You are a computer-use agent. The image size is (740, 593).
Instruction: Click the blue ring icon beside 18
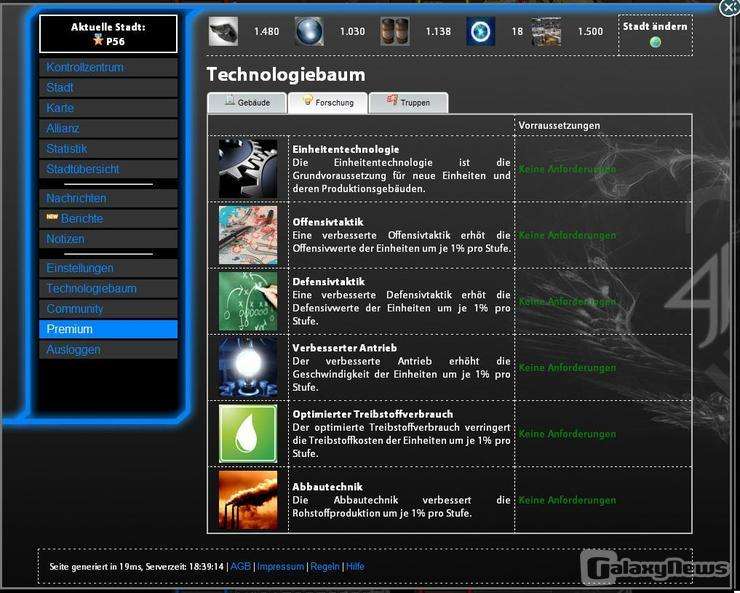(480, 31)
